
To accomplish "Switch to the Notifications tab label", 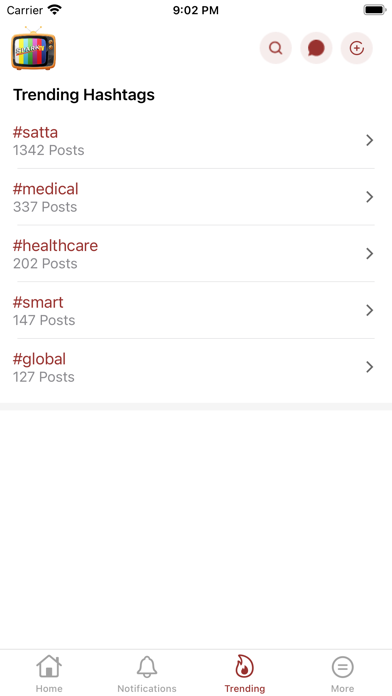I will click(x=147, y=688).
